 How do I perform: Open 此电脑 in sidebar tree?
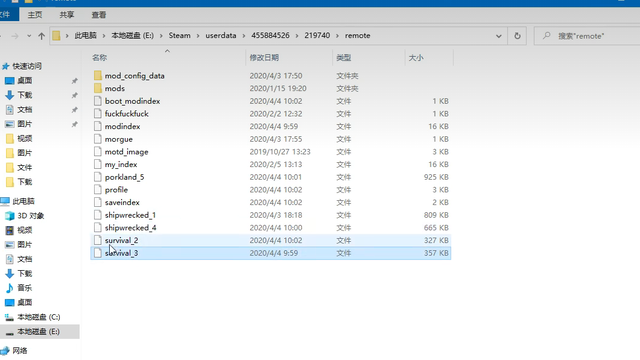23,201
